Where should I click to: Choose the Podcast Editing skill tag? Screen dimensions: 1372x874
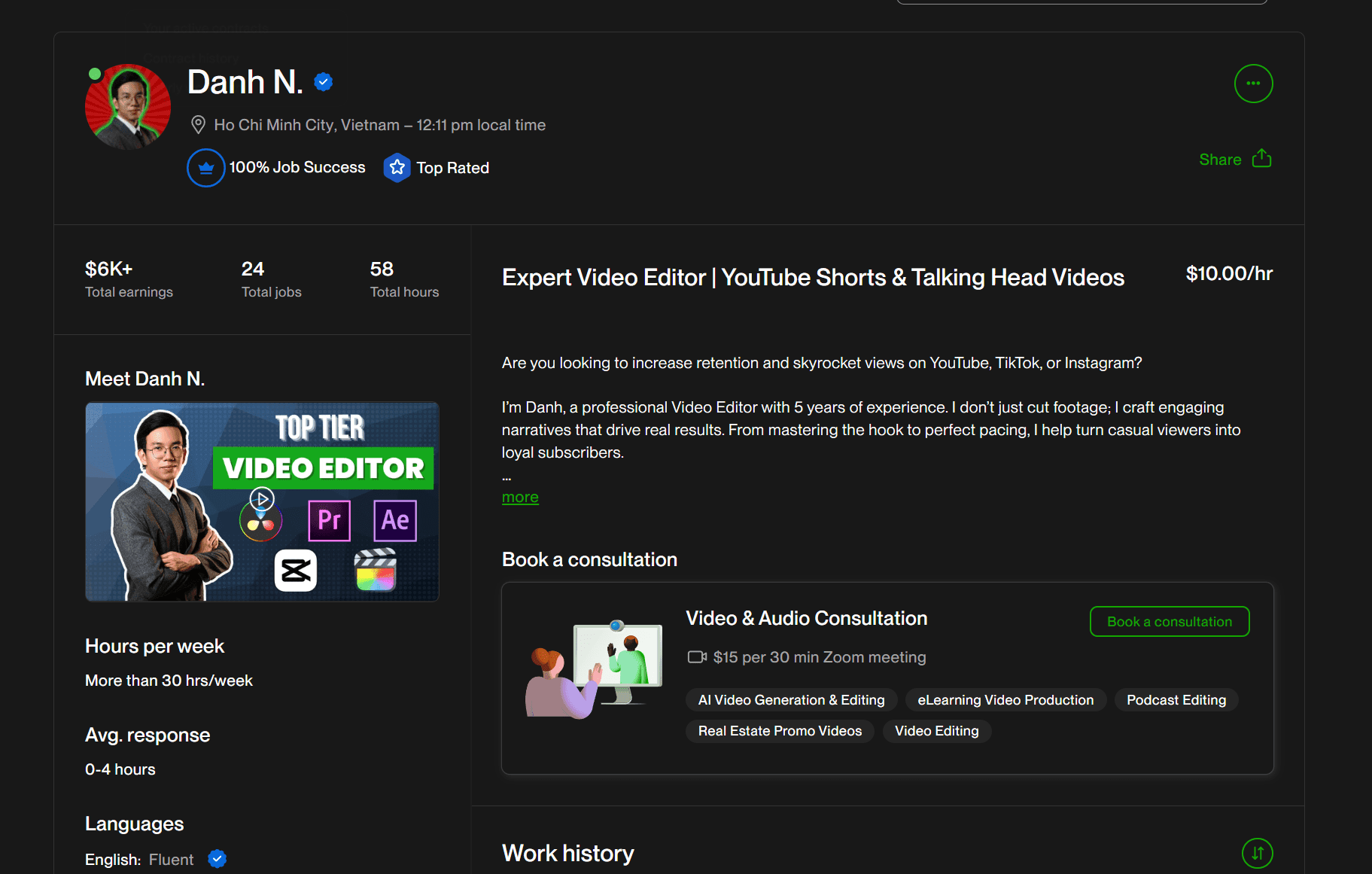coord(1176,700)
